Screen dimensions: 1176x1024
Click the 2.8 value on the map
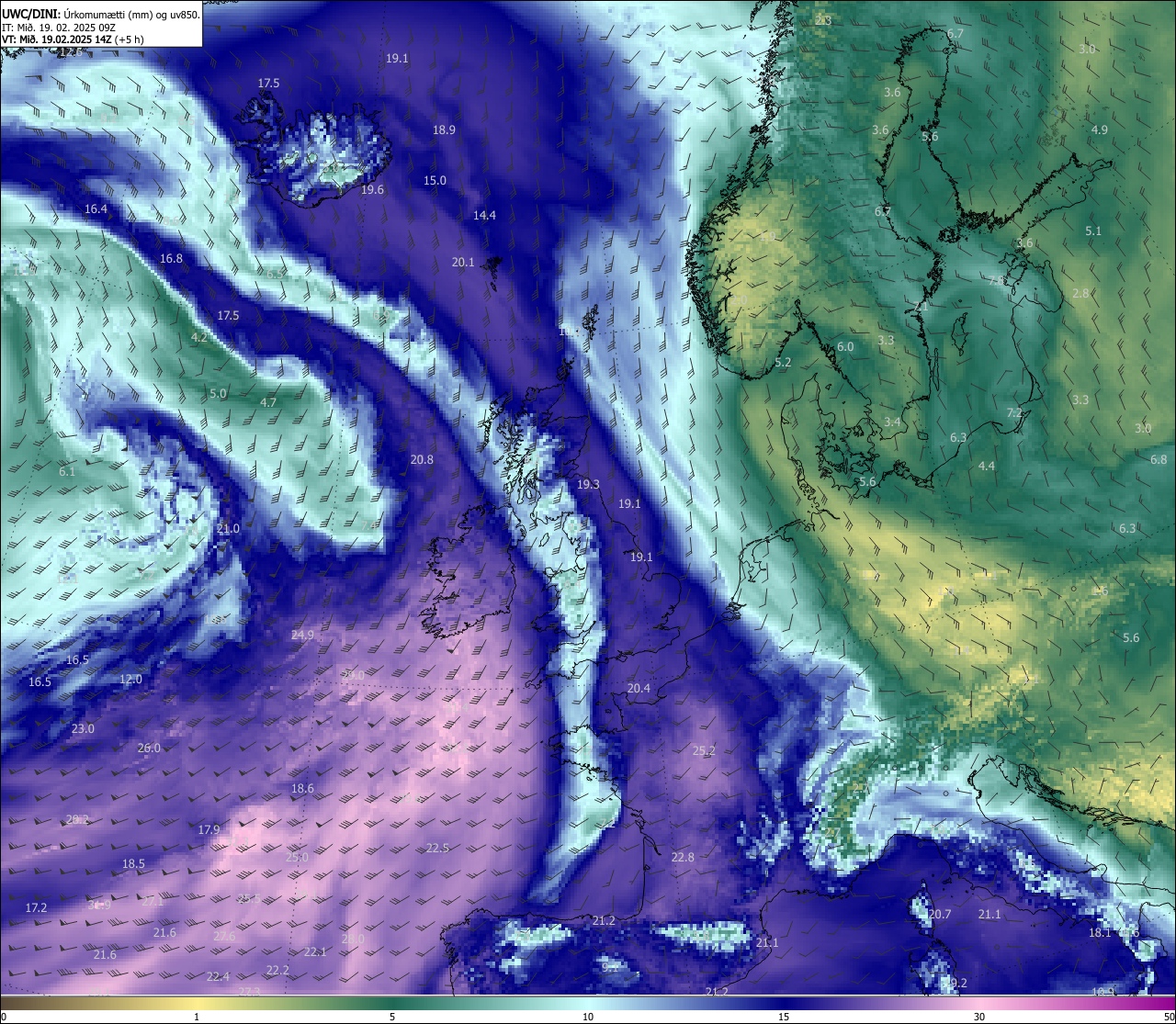click(1080, 294)
